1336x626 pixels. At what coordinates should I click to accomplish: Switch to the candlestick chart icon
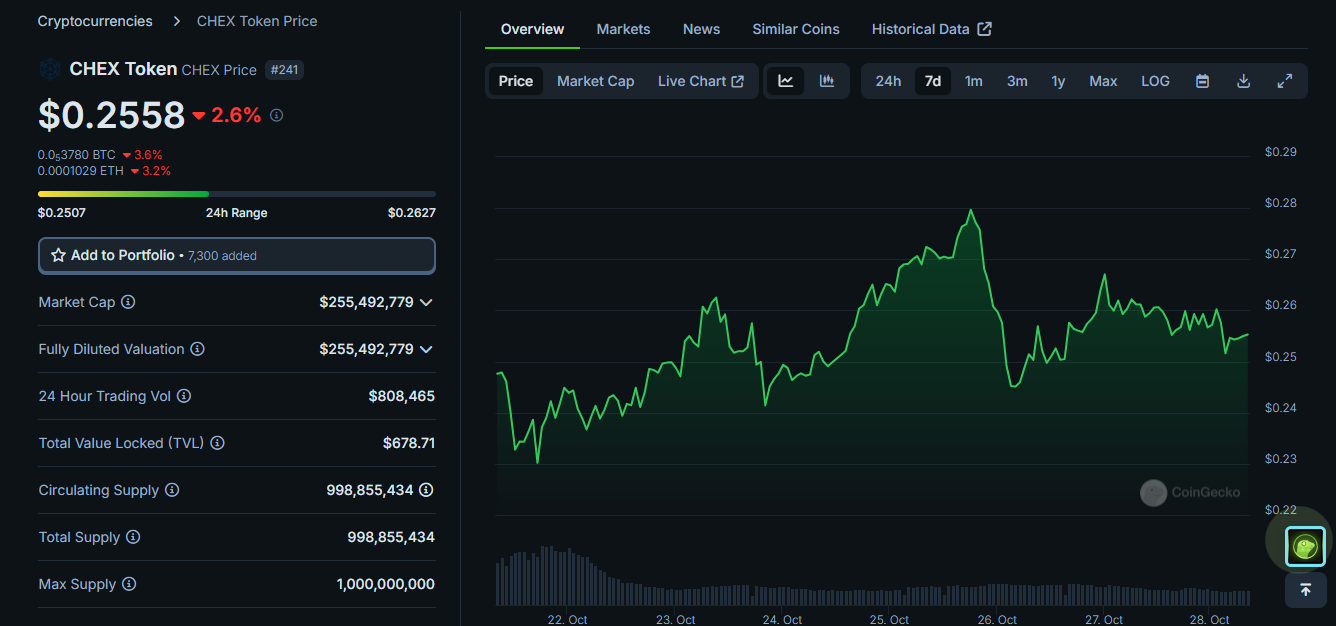click(826, 80)
